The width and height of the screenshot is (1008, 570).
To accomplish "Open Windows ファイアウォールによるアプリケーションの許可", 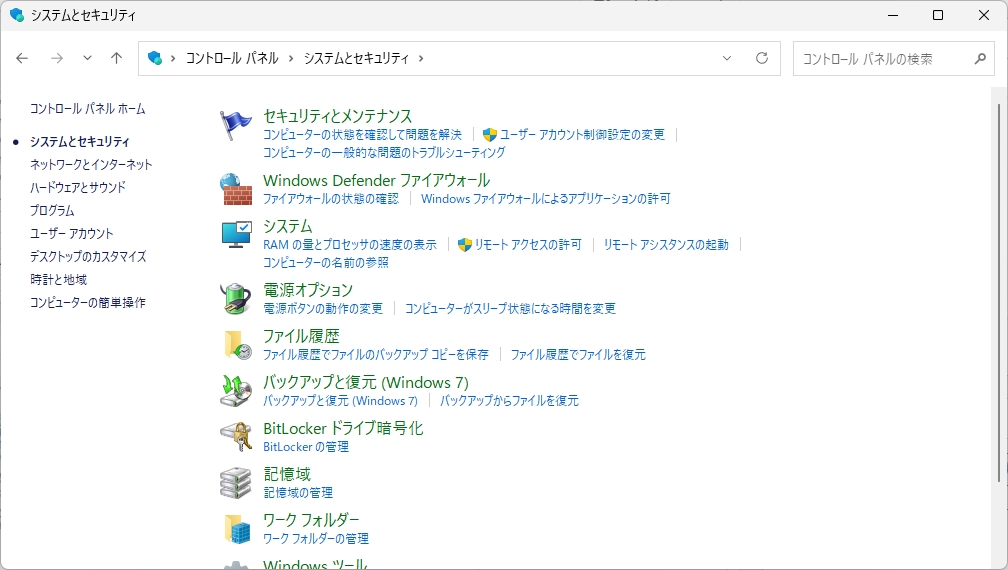I will [x=546, y=199].
